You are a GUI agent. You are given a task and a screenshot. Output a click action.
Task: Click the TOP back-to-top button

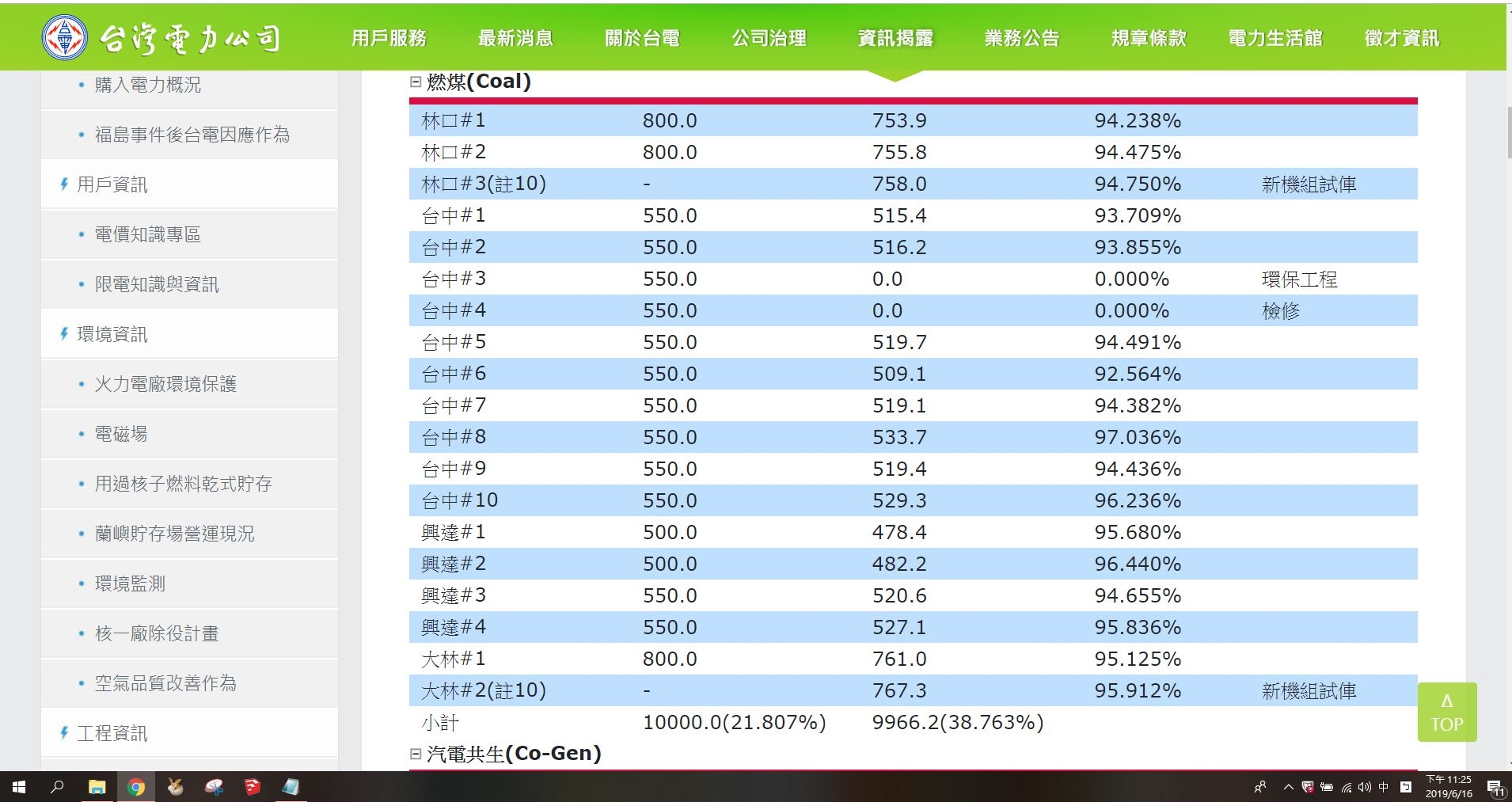click(x=1447, y=712)
